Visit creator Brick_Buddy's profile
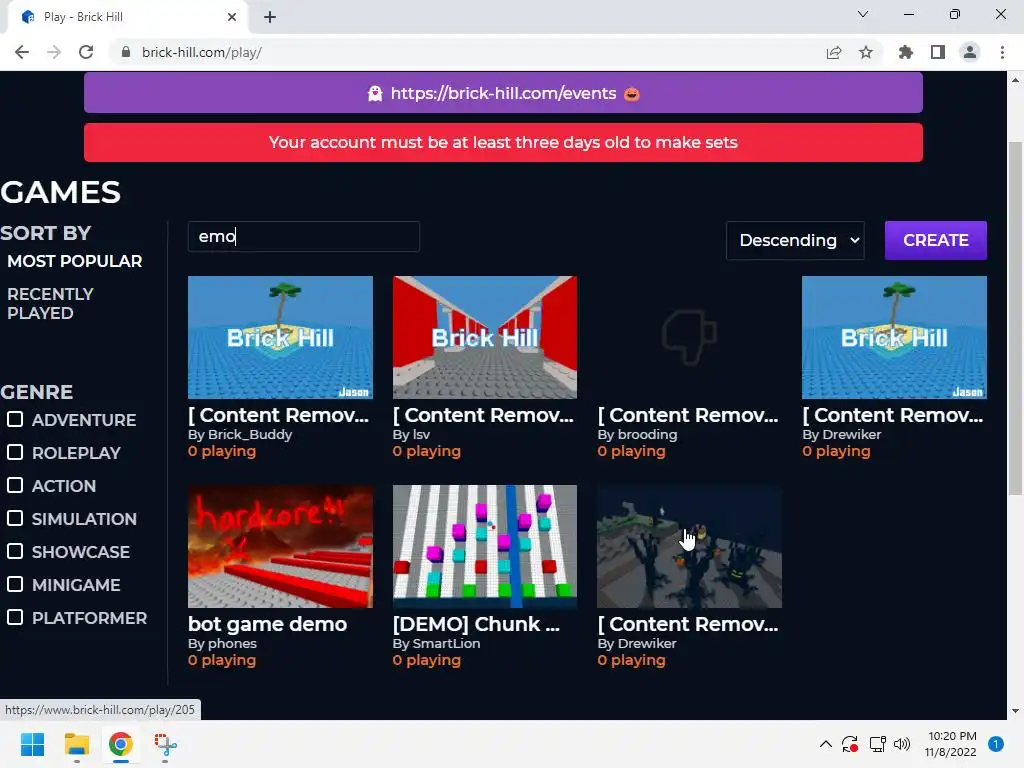Screen dimensions: 1024x768 tap(249, 434)
